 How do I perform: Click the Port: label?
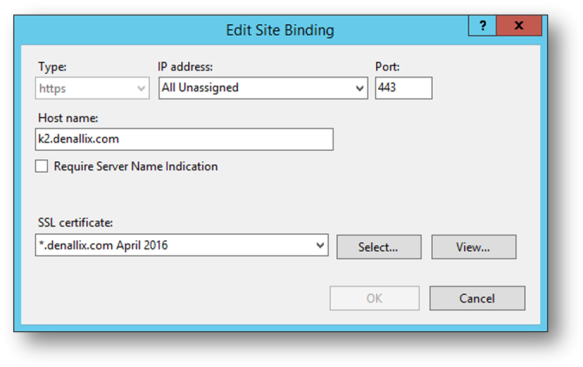coord(387,67)
